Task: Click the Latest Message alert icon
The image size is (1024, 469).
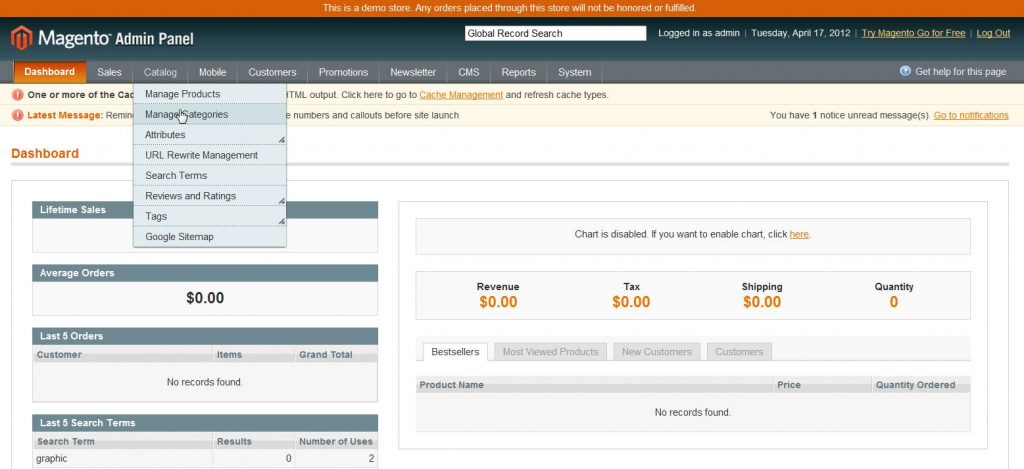Action: tap(18, 115)
